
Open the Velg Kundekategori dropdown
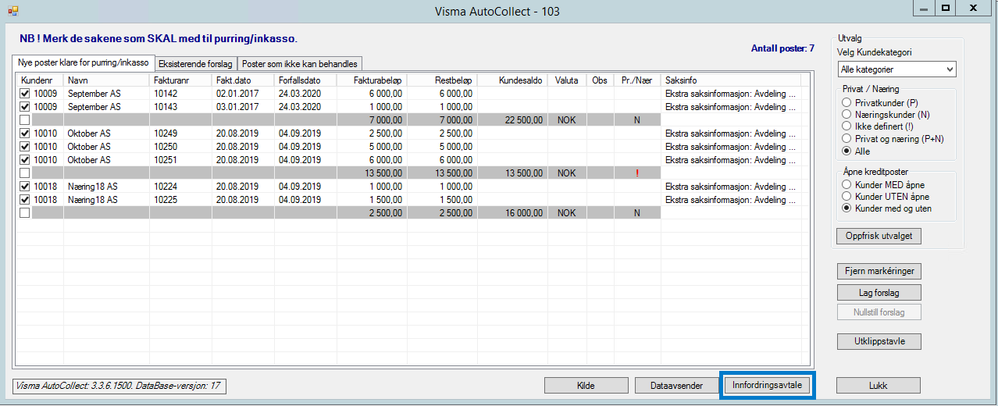(896, 69)
